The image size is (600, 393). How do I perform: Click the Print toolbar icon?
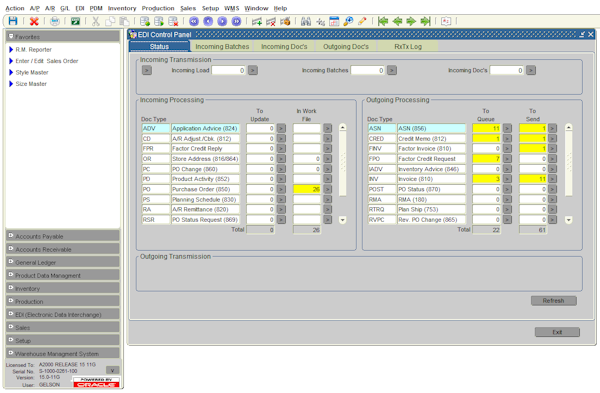[x=55, y=21]
